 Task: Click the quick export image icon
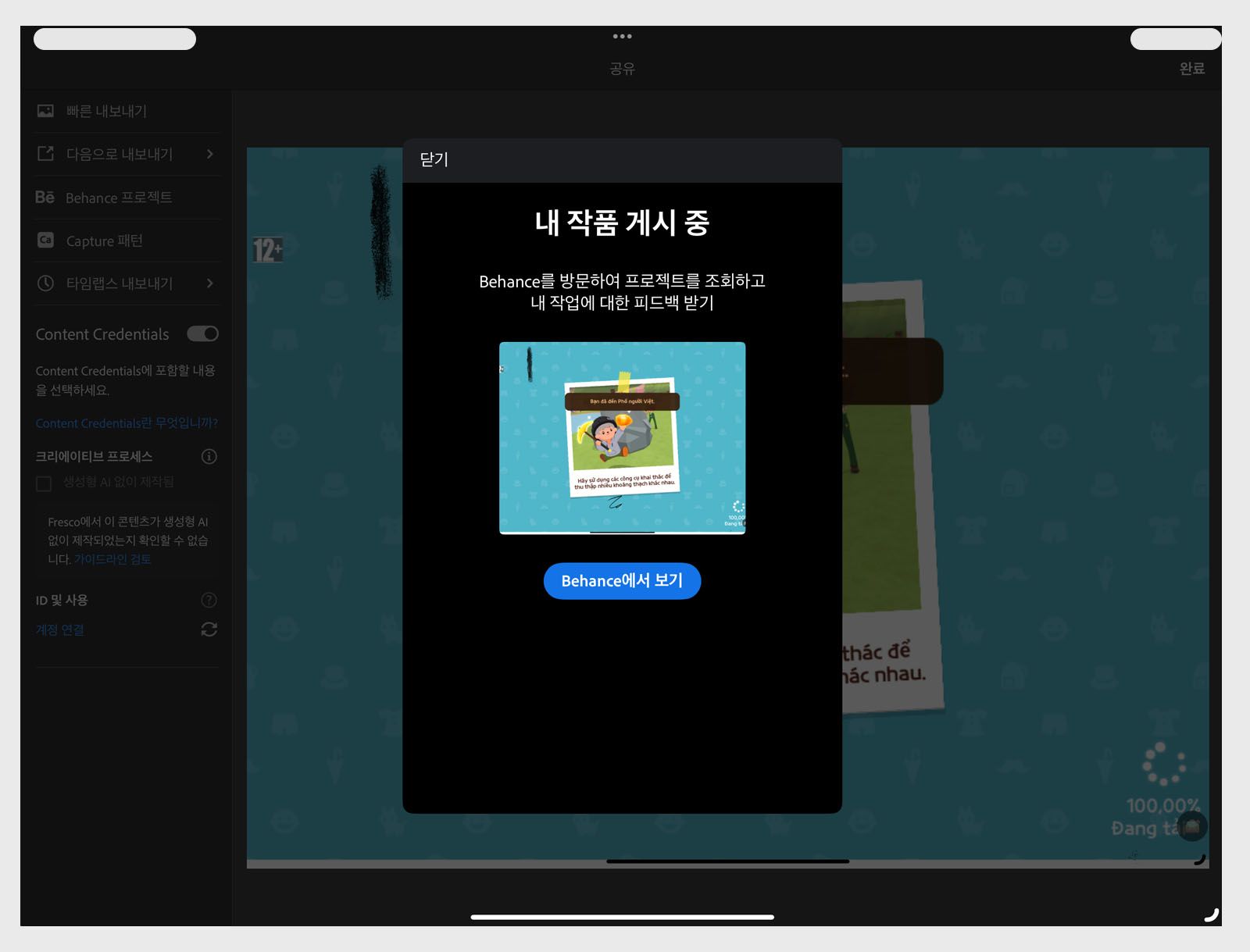click(45, 111)
